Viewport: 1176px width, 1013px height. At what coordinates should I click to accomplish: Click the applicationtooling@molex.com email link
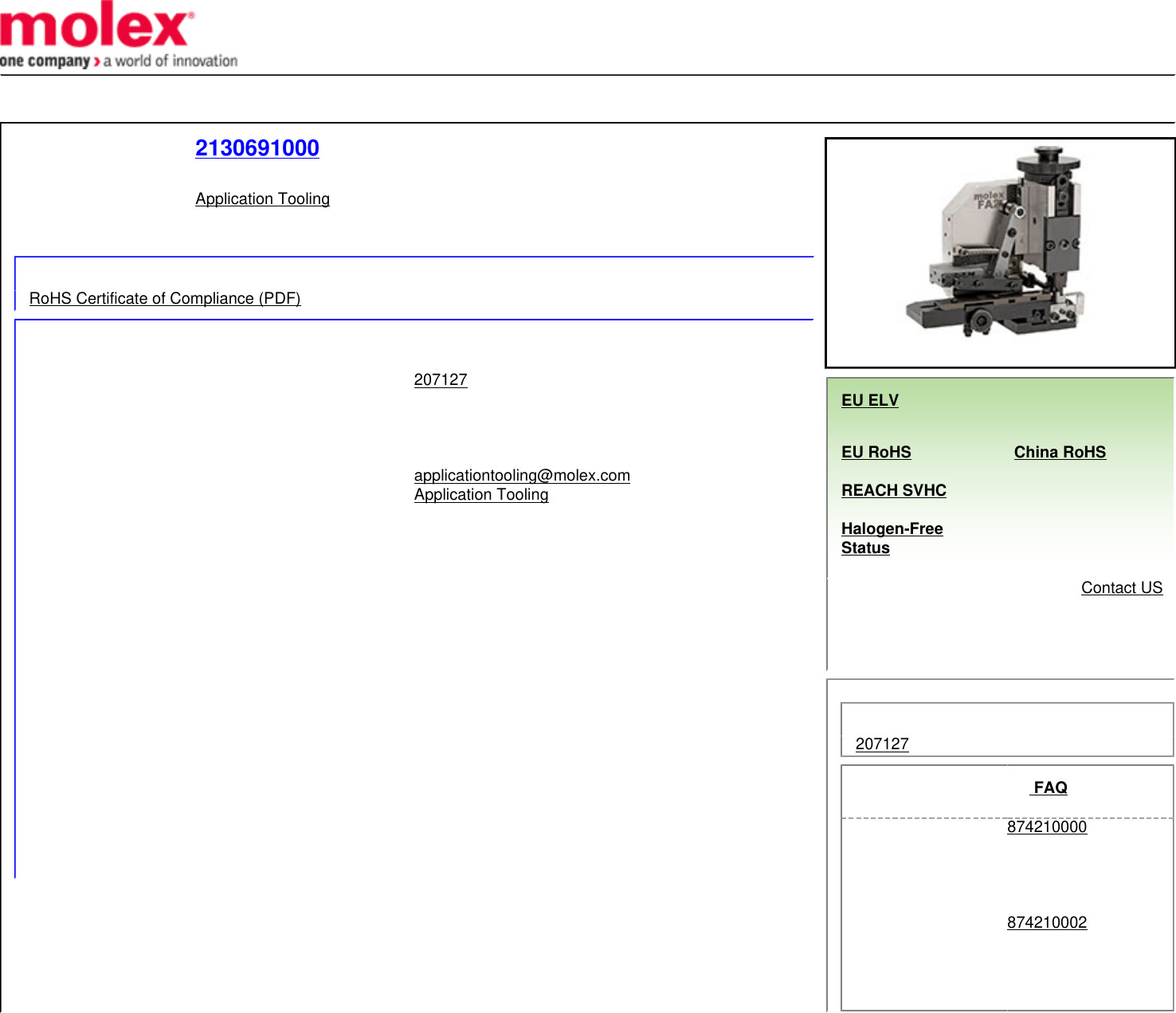(x=521, y=476)
